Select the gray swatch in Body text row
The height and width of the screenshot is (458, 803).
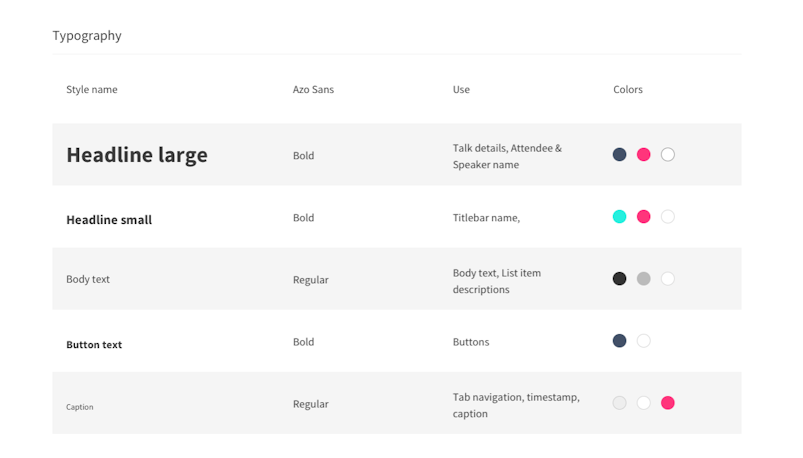[x=644, y=279]
